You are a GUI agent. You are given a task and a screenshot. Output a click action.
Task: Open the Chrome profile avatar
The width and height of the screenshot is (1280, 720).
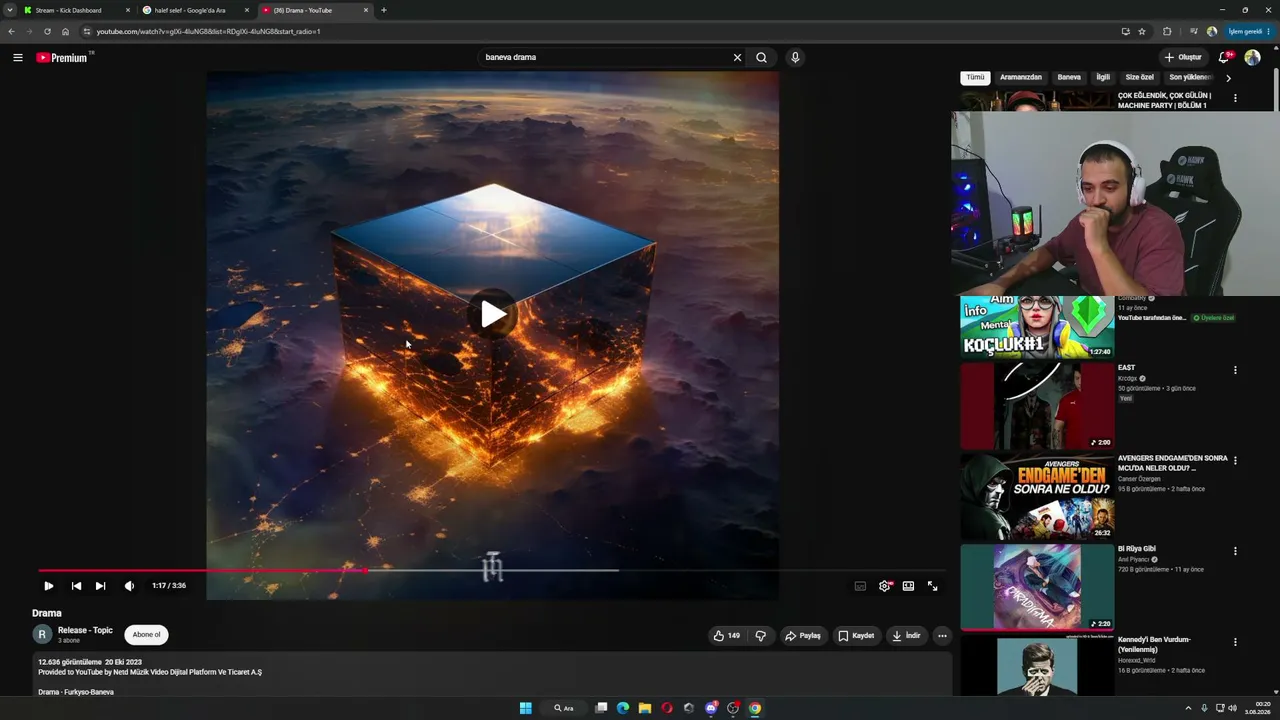point(1212,31)
